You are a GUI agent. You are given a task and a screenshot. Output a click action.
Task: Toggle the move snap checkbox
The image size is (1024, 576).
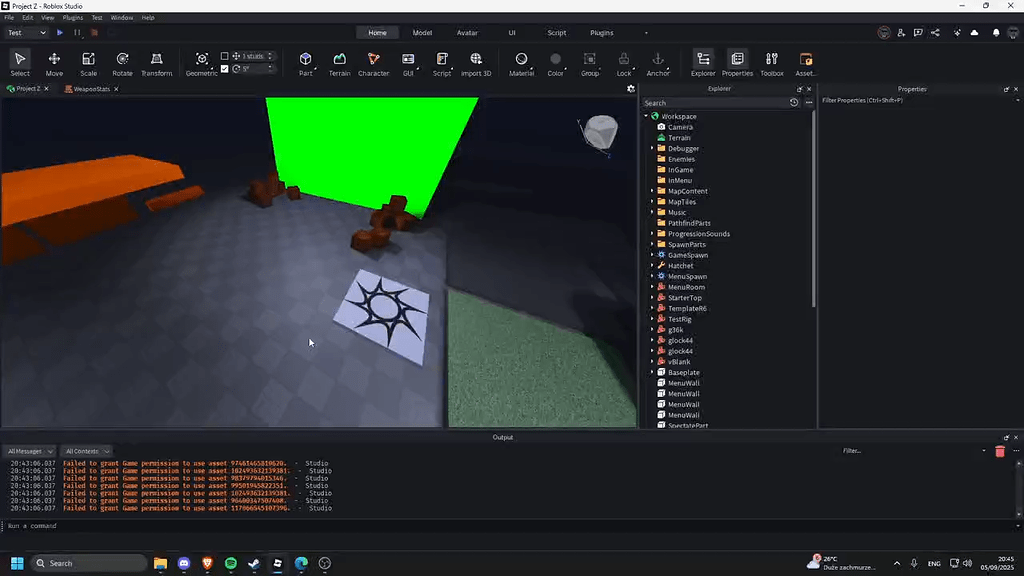[224, 56]
